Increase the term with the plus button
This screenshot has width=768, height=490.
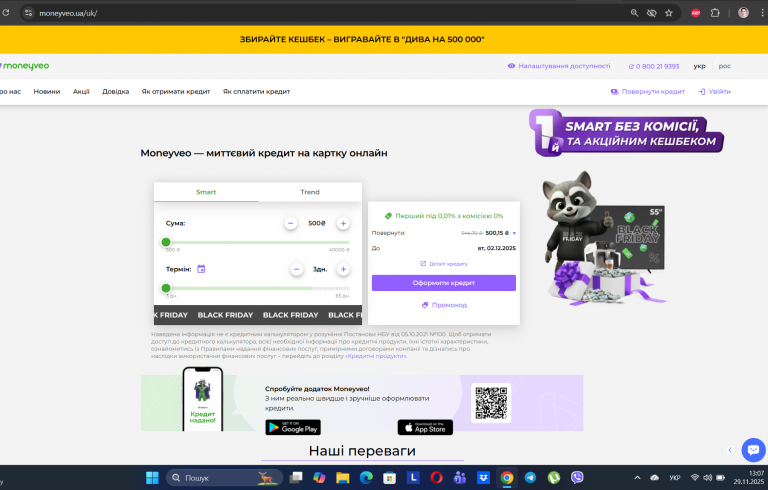pyautogui.click(x=343, y=269)
